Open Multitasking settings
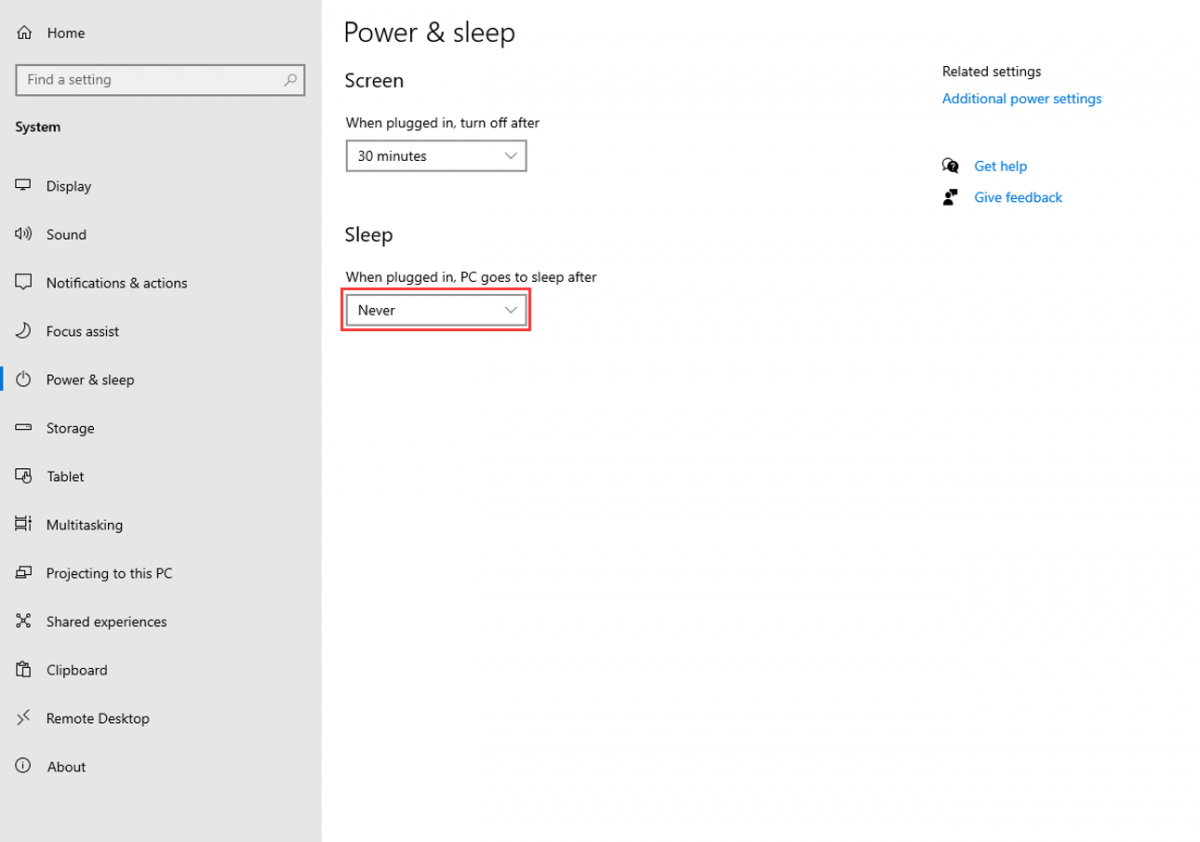Viewport: 1200px width, 842px height. pos(85,524)
